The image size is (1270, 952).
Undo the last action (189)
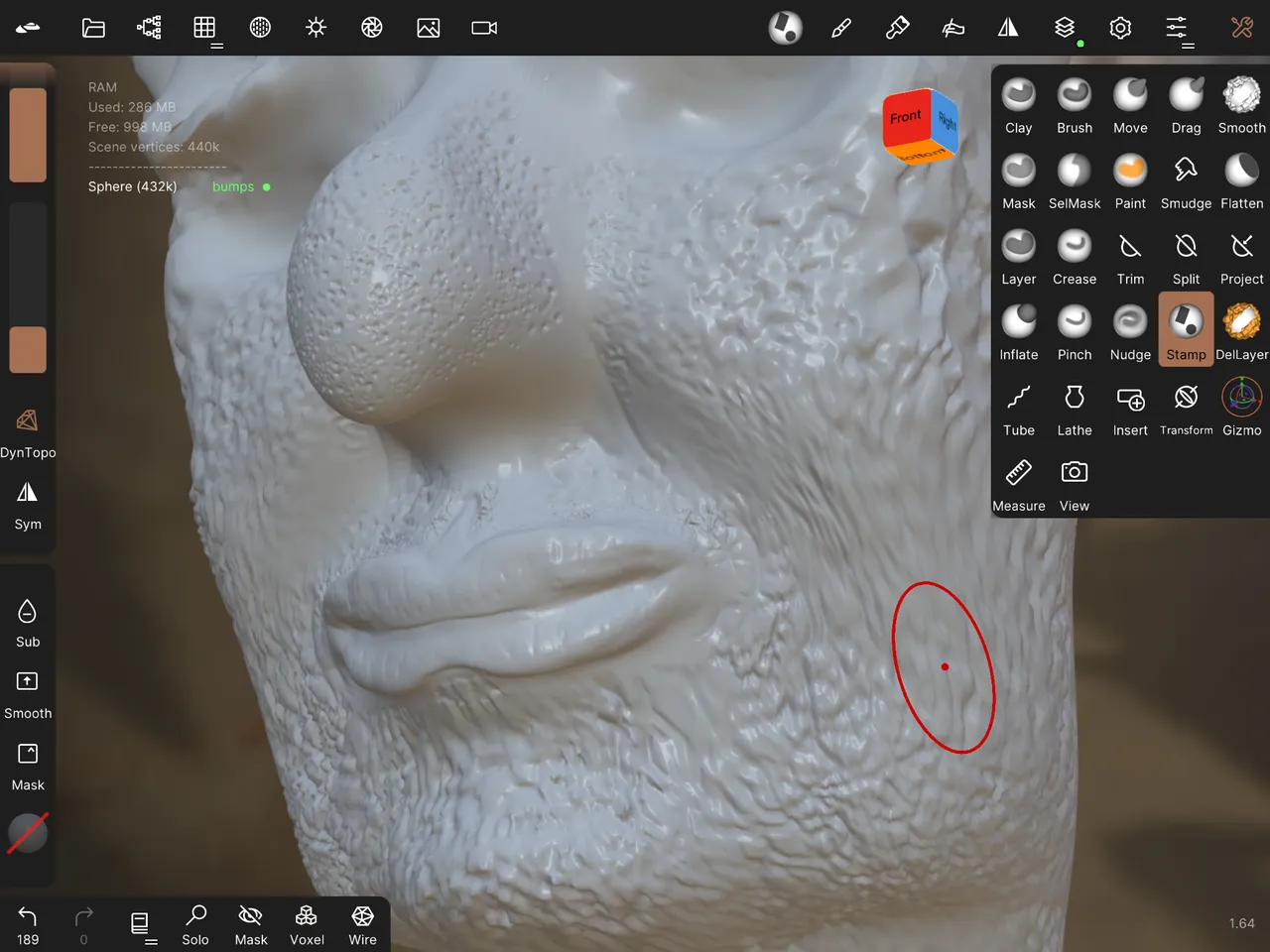pos(28,925)
